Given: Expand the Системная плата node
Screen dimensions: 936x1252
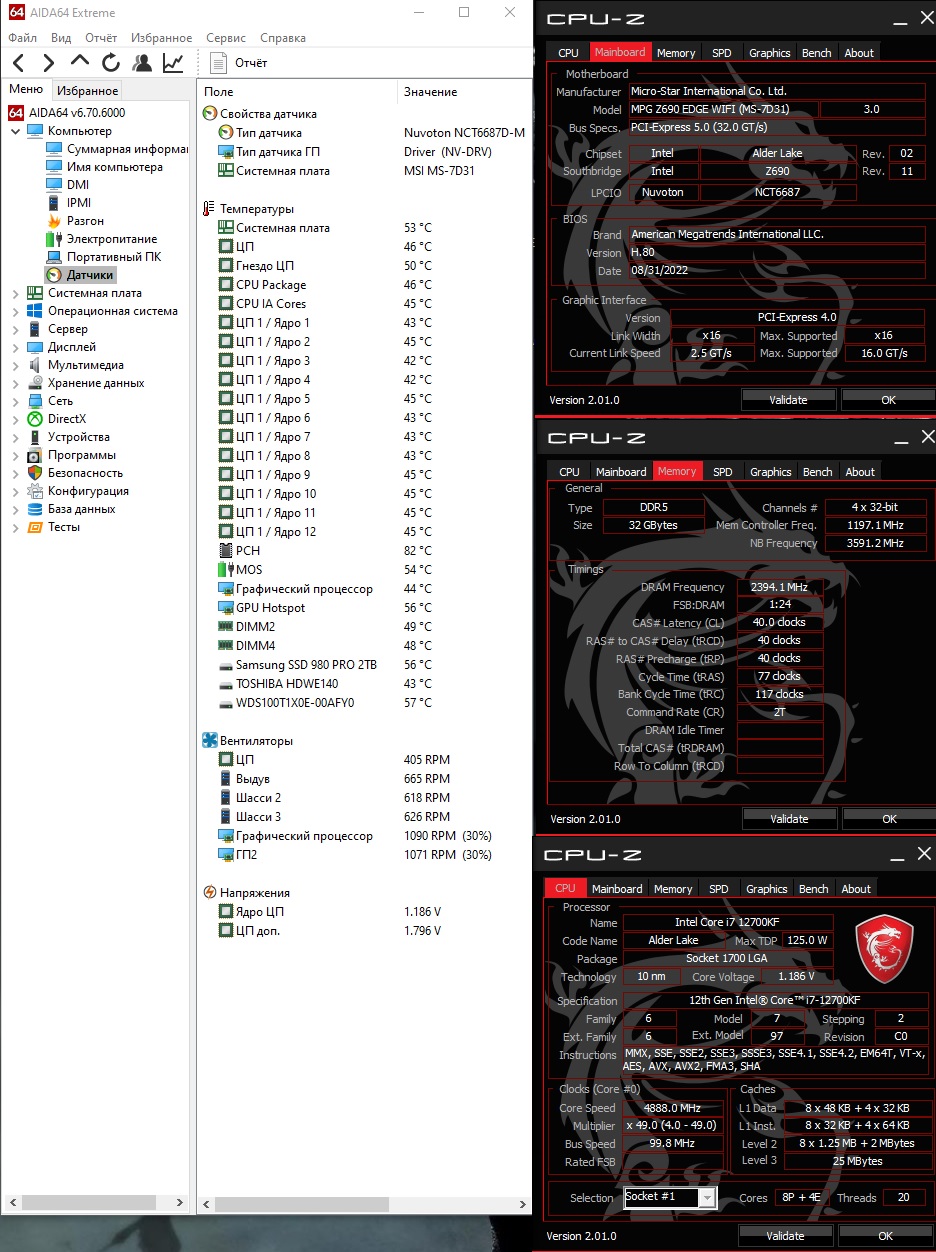Looking at the screenshot, I should (15, 293).
